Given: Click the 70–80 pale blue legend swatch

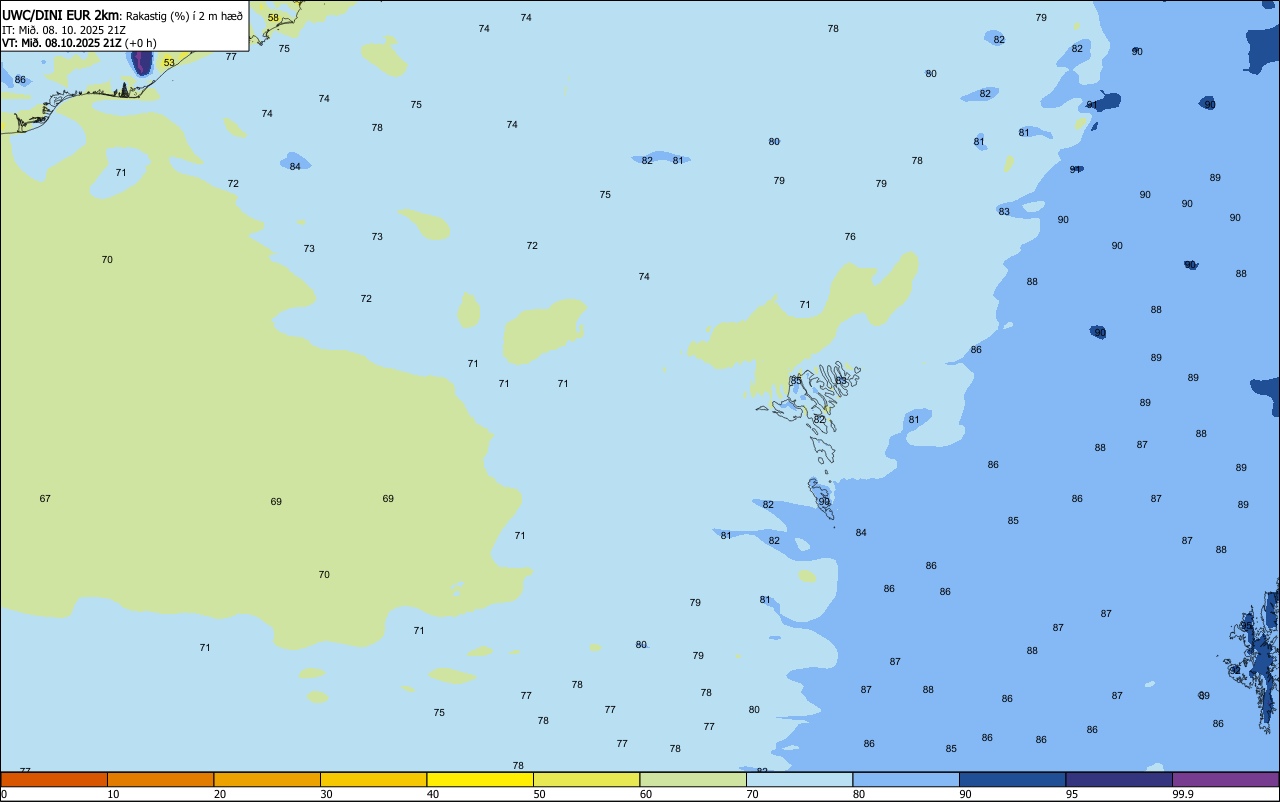Looking at the screenshot, I should click(x=799, y=779).
